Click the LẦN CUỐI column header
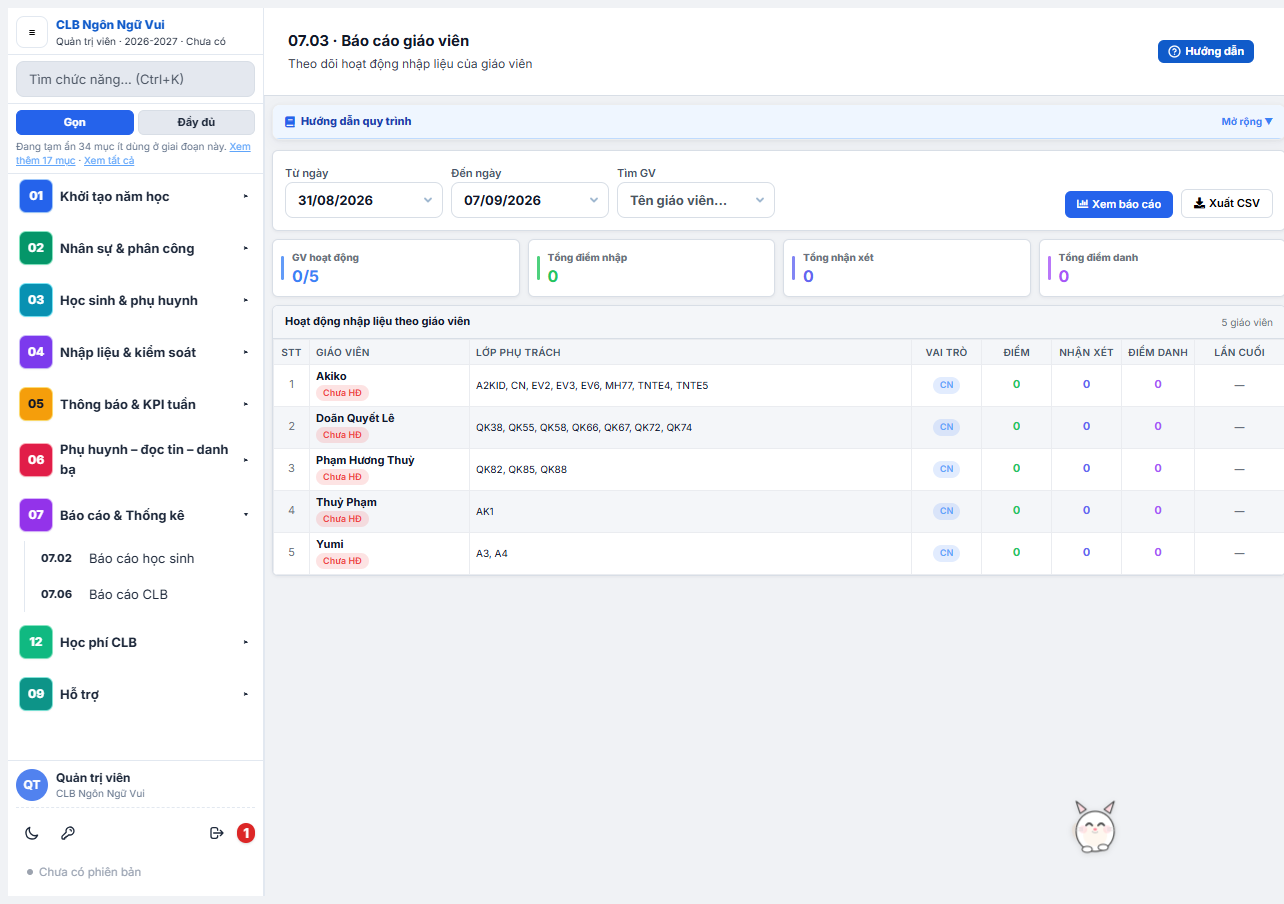 click(1239, 352)
